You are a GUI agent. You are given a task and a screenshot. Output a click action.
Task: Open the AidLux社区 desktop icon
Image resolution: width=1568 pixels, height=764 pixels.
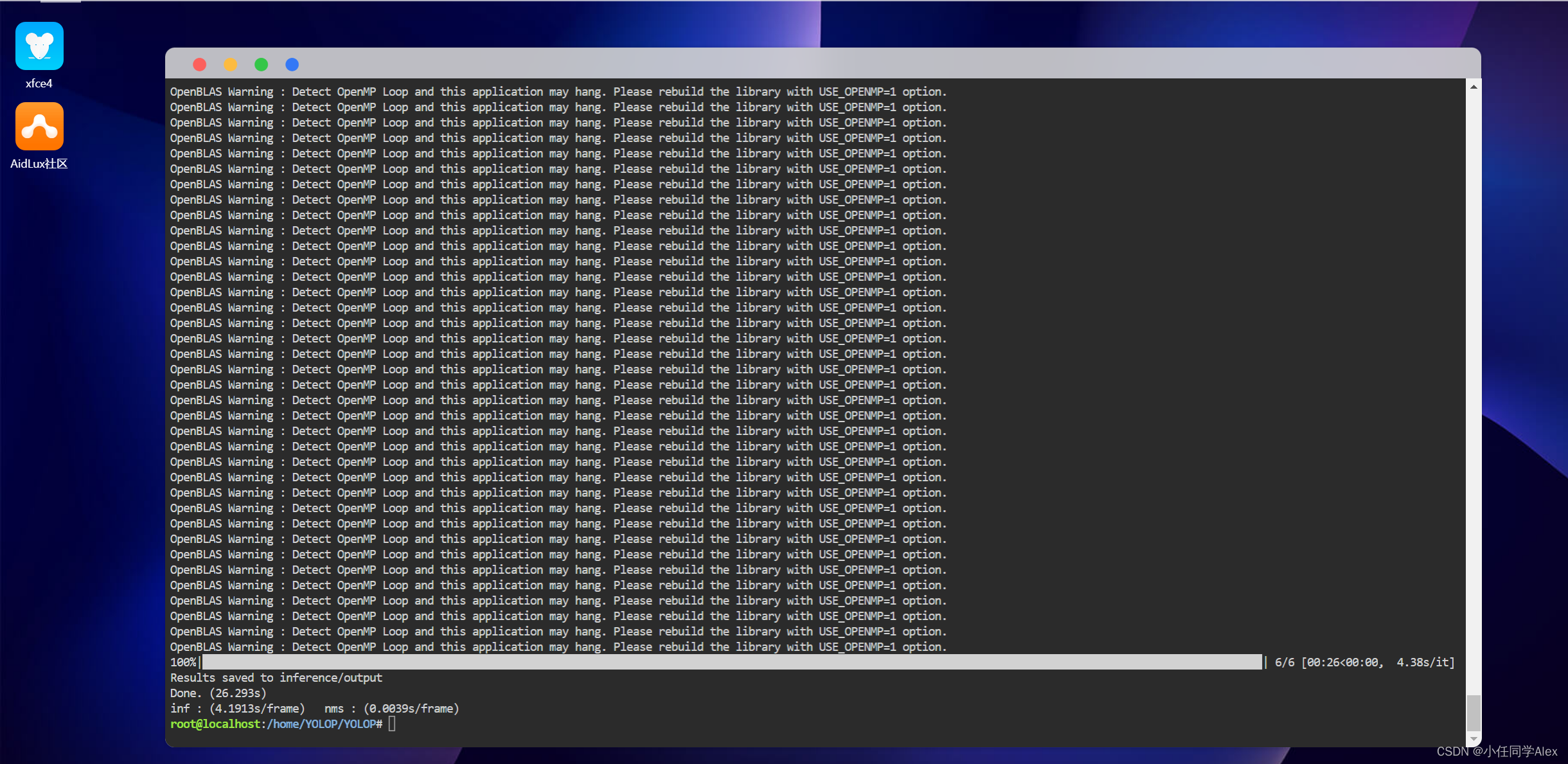[x=39, y=126]
